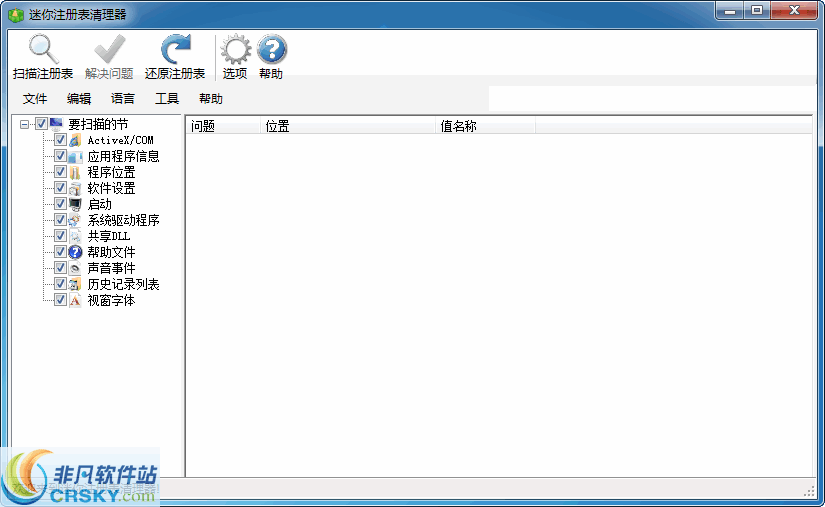Click the resize grip in the status bar corner
The height and width of the screenshot is (507, 825).
(809, 492)
